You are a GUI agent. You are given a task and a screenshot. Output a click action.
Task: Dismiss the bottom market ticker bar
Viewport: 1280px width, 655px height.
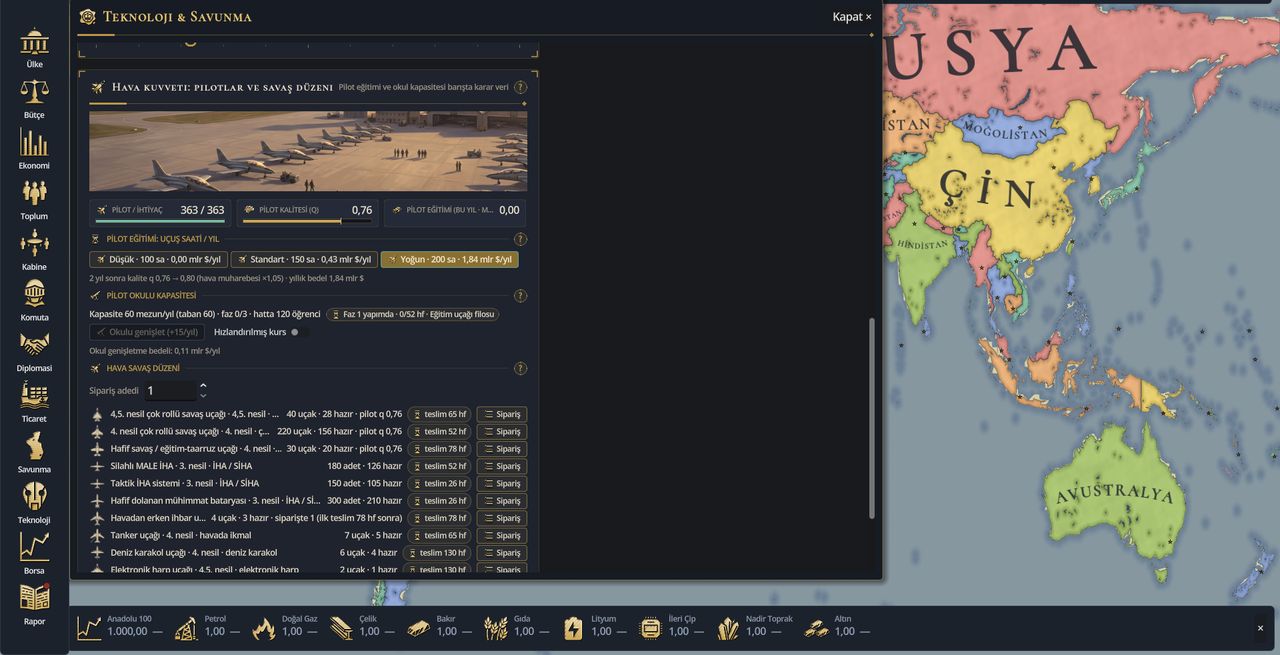[1260, 628]
